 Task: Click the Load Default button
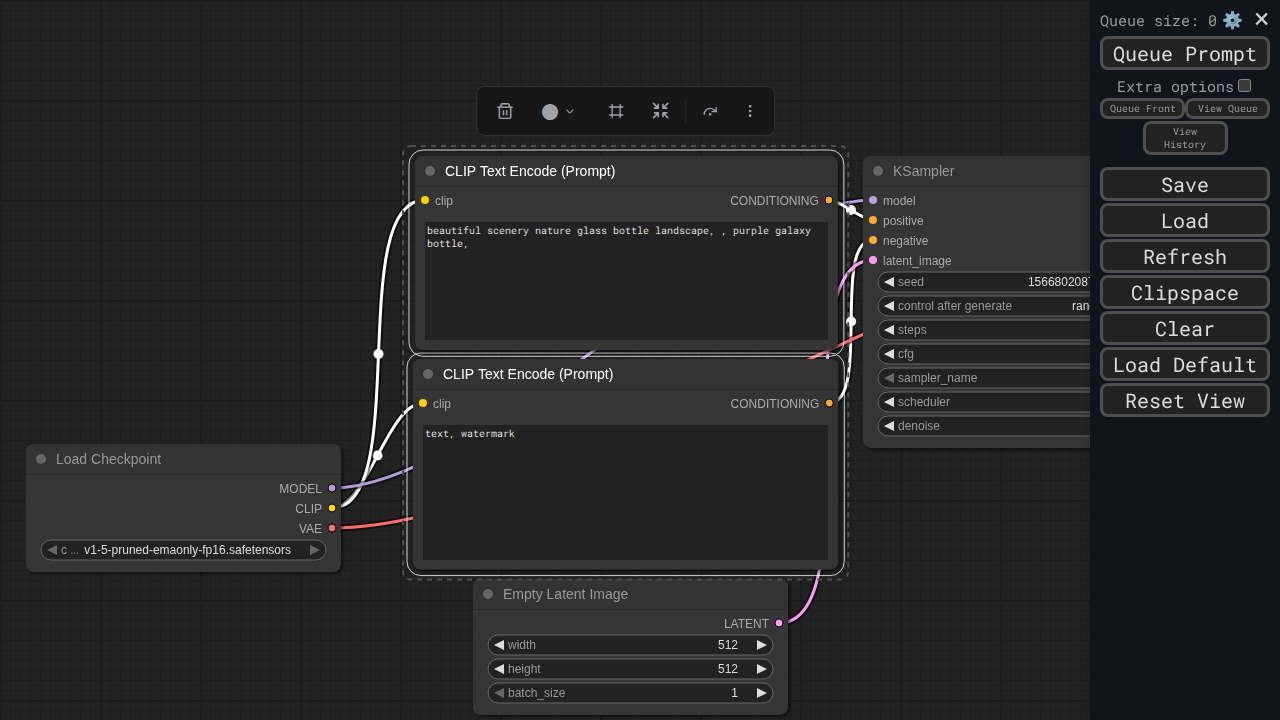click(1185, 364)
